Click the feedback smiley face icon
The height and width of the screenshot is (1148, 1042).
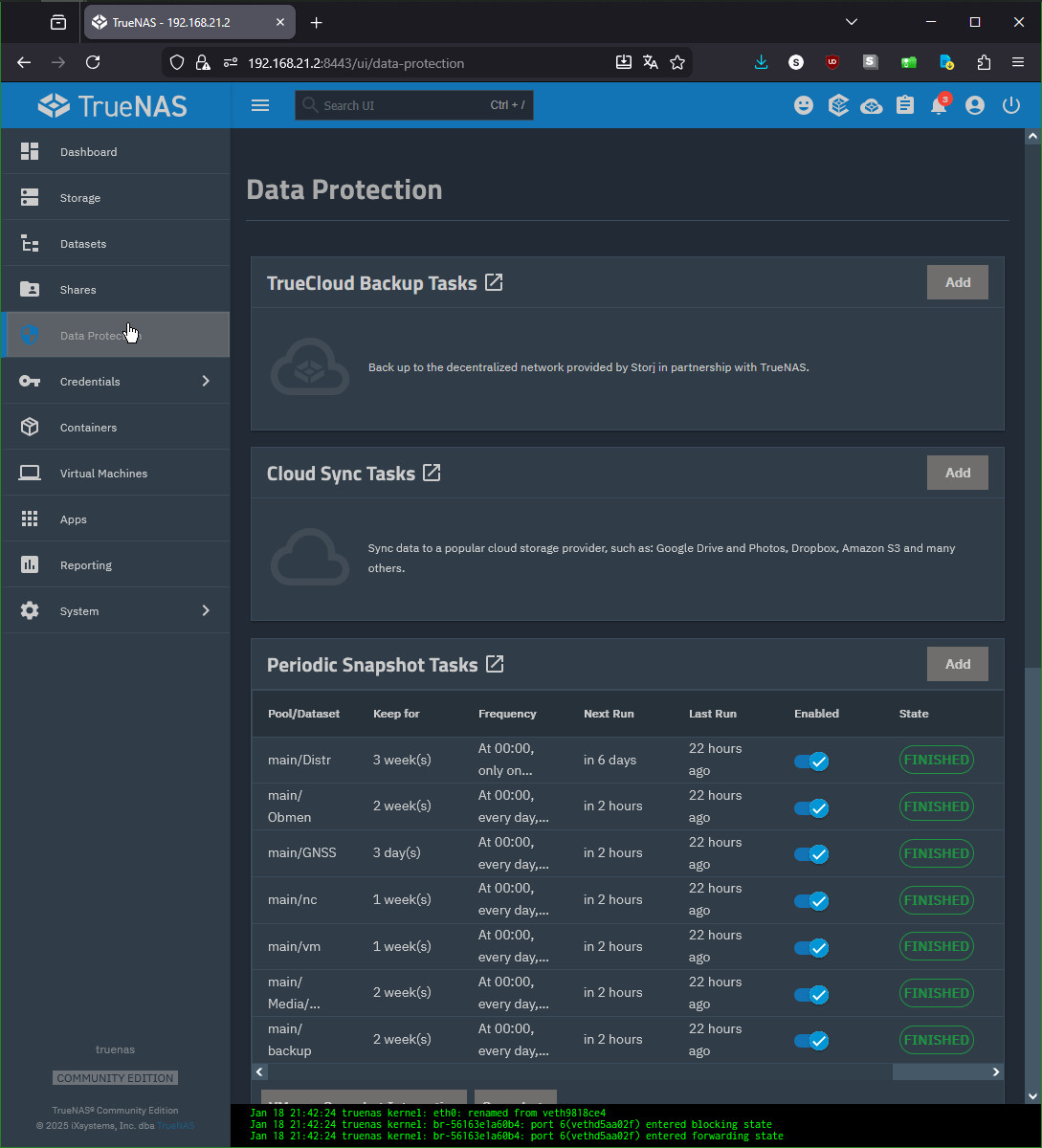coord(804,106)
